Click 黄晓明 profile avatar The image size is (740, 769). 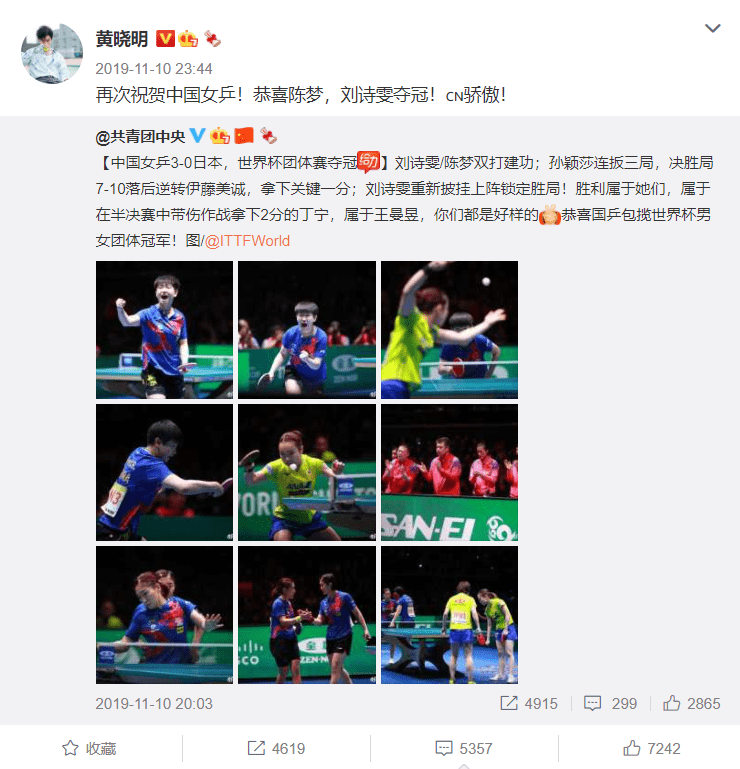(x=51, y=53)
